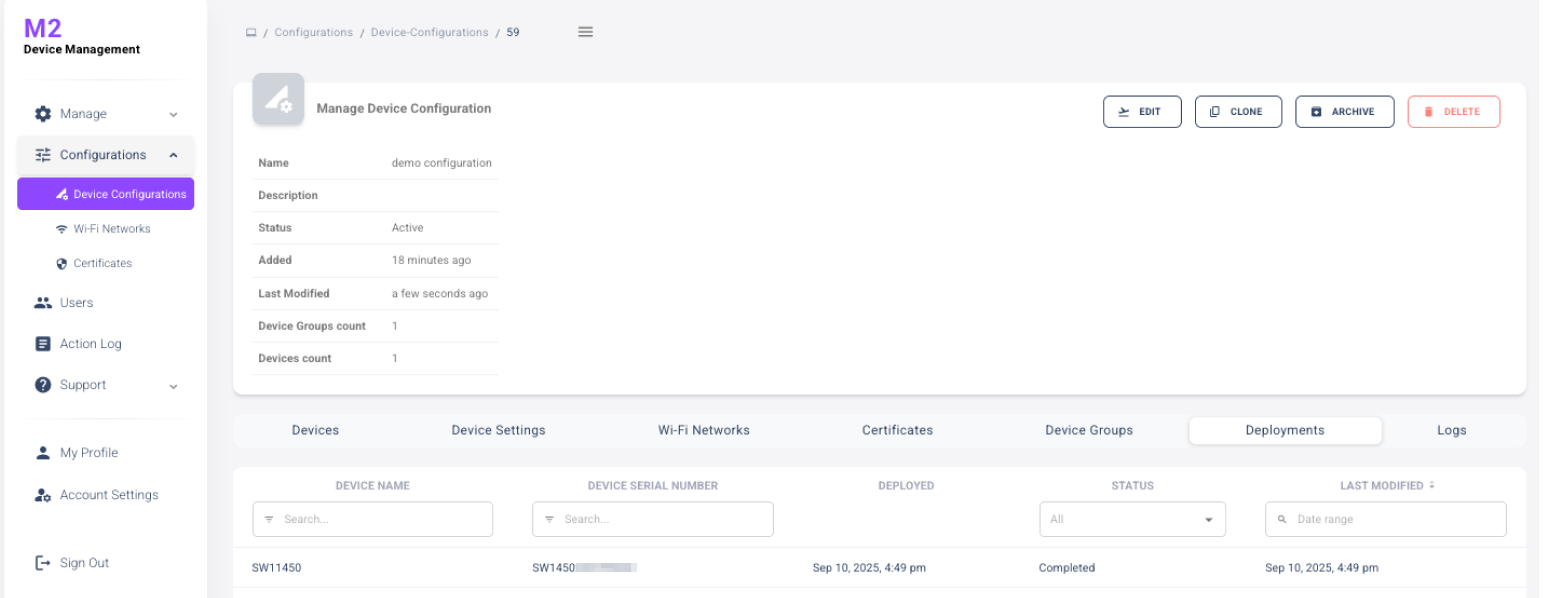Screen dimensions: 1544x598
Task: Open Account Settings in sidebar
Action: pos(108,495)
